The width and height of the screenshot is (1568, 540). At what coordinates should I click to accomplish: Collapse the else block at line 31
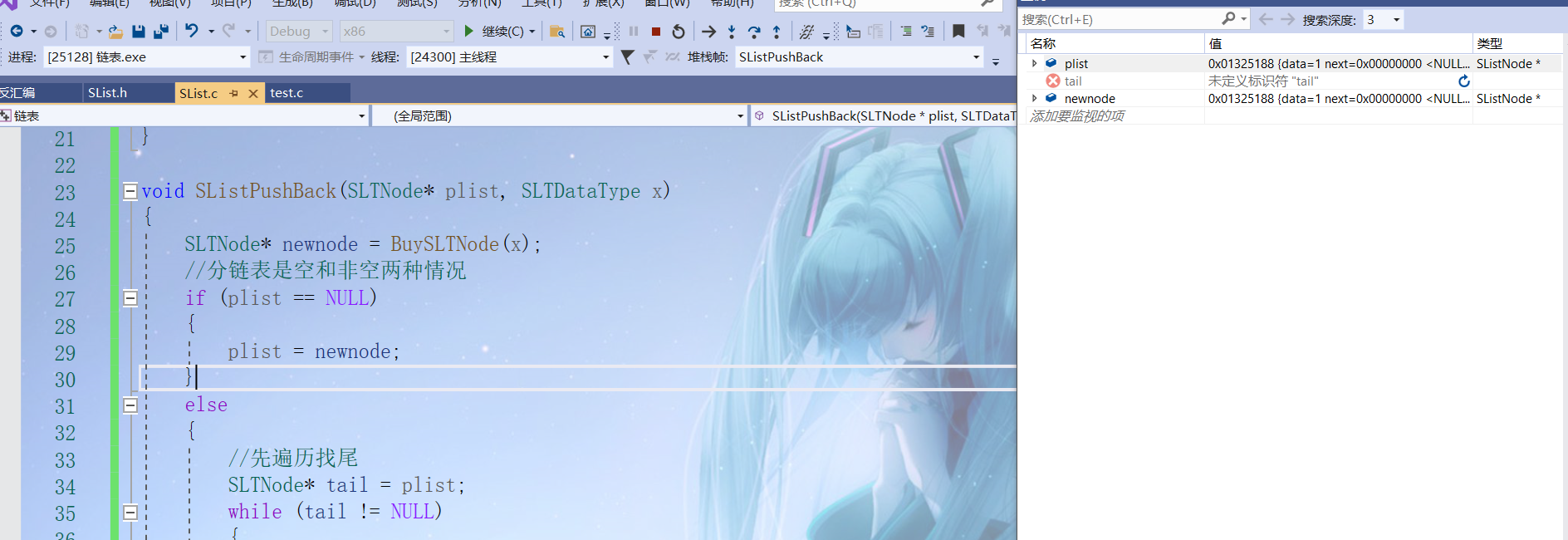click(x=130, y=405)
